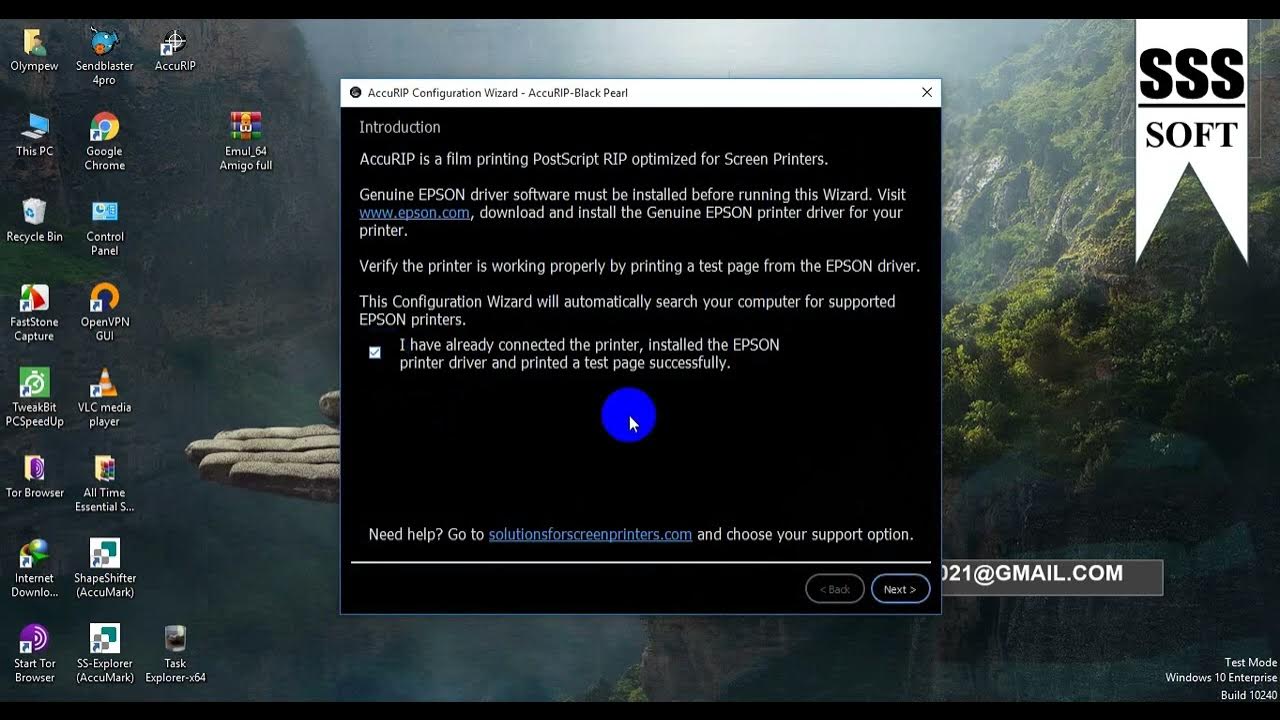Click the 'AccuRIP is a film printing PostScript RIP' sentence
1280x720 pixels.
click(x=594, y=159)
